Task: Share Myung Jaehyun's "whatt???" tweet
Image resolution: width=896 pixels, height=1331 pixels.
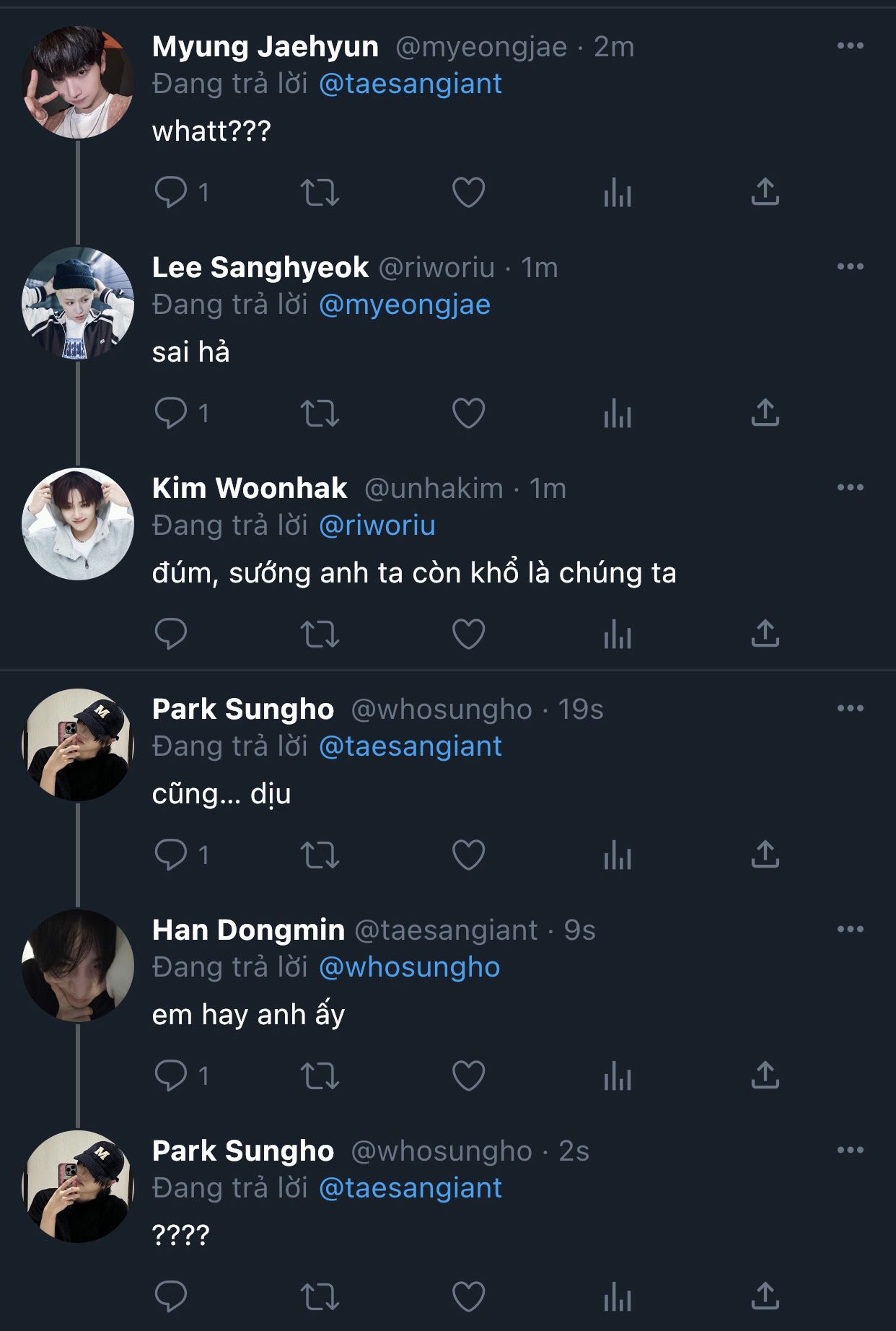Action: (x=765, y=192)
